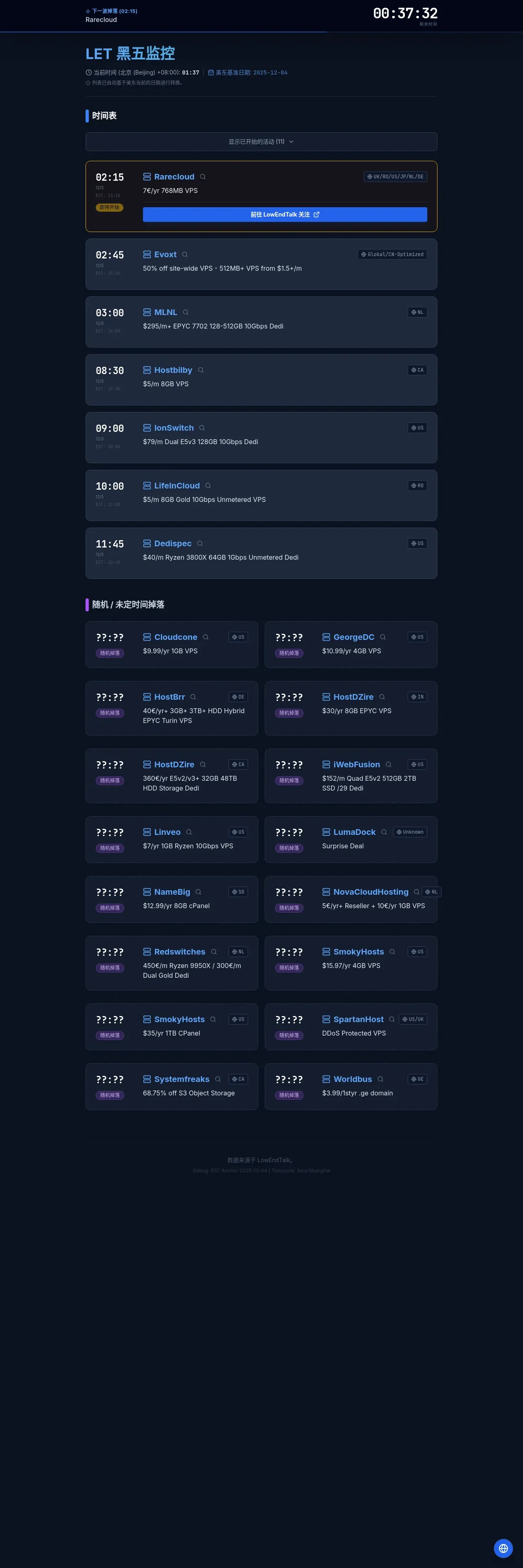Click the '$5/m 8GB VPS' Hostbilby text

166,384
